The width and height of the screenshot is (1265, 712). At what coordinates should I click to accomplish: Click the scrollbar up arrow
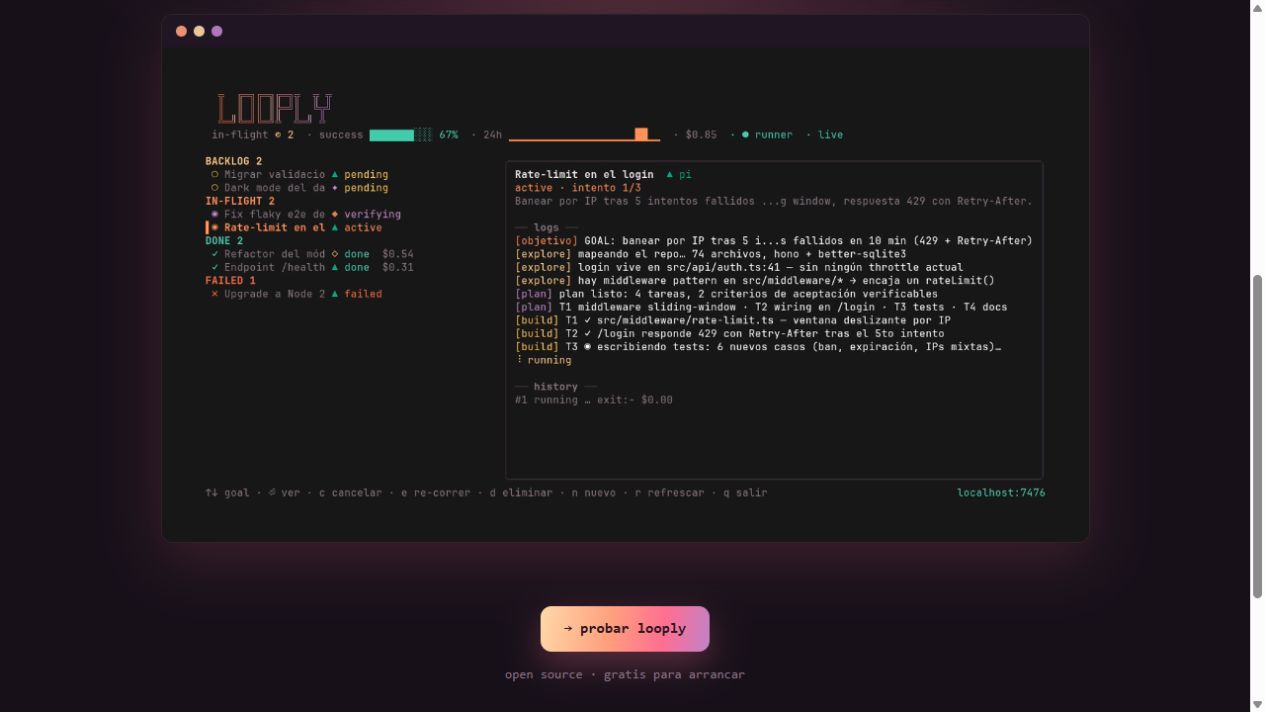tap(1258, 8)
